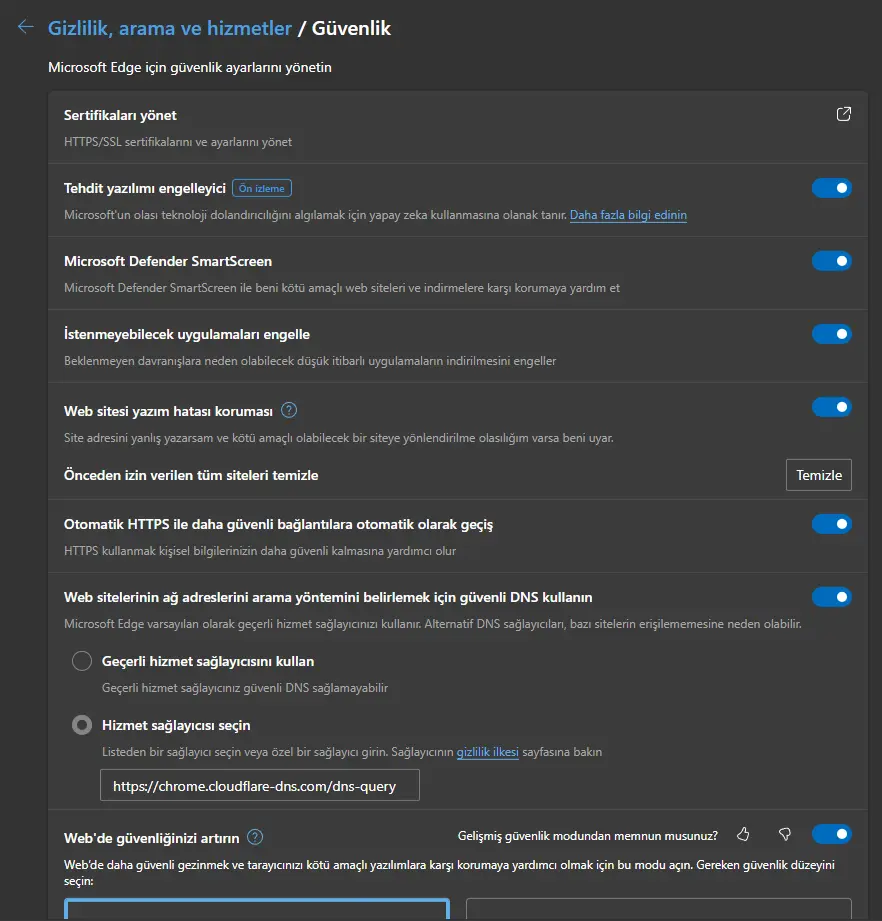Toggle Tehdit yazılımı engelleyici switch
882x921 pixels.
pyautogui.click(x=831, y=188)
